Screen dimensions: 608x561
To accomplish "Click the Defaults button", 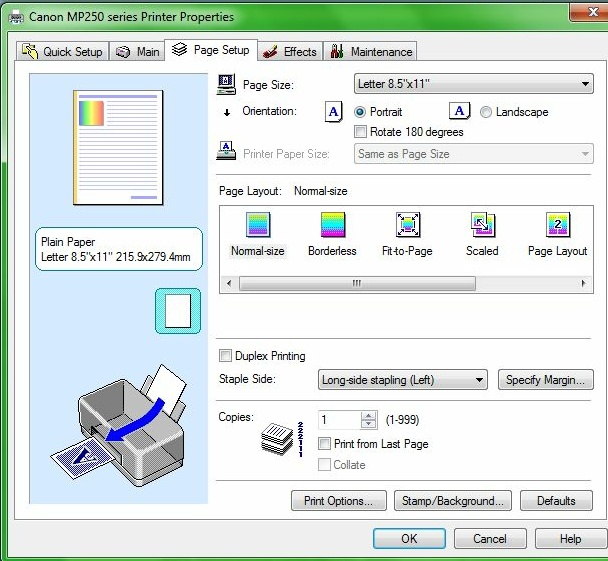I will pyautogui.click(x=556, y=501).
